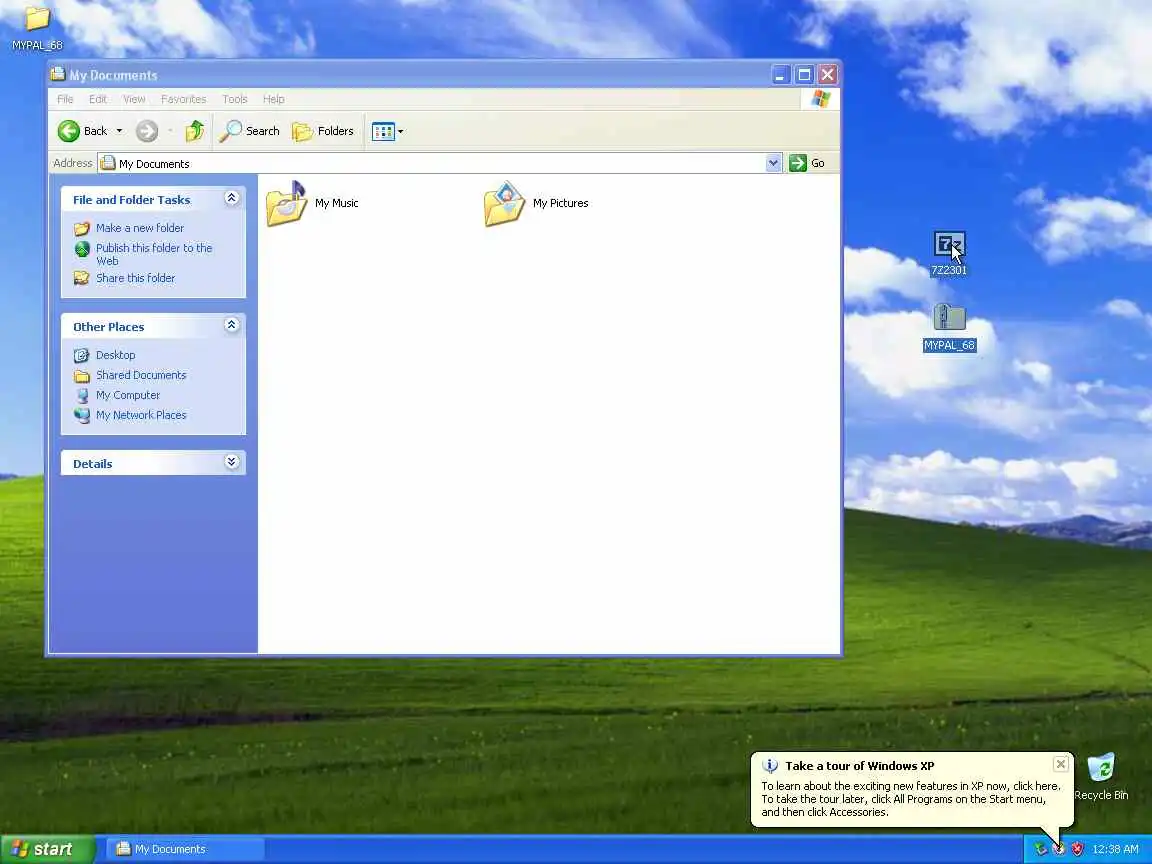Click the grayed Forward arrow button

(147, 131)
